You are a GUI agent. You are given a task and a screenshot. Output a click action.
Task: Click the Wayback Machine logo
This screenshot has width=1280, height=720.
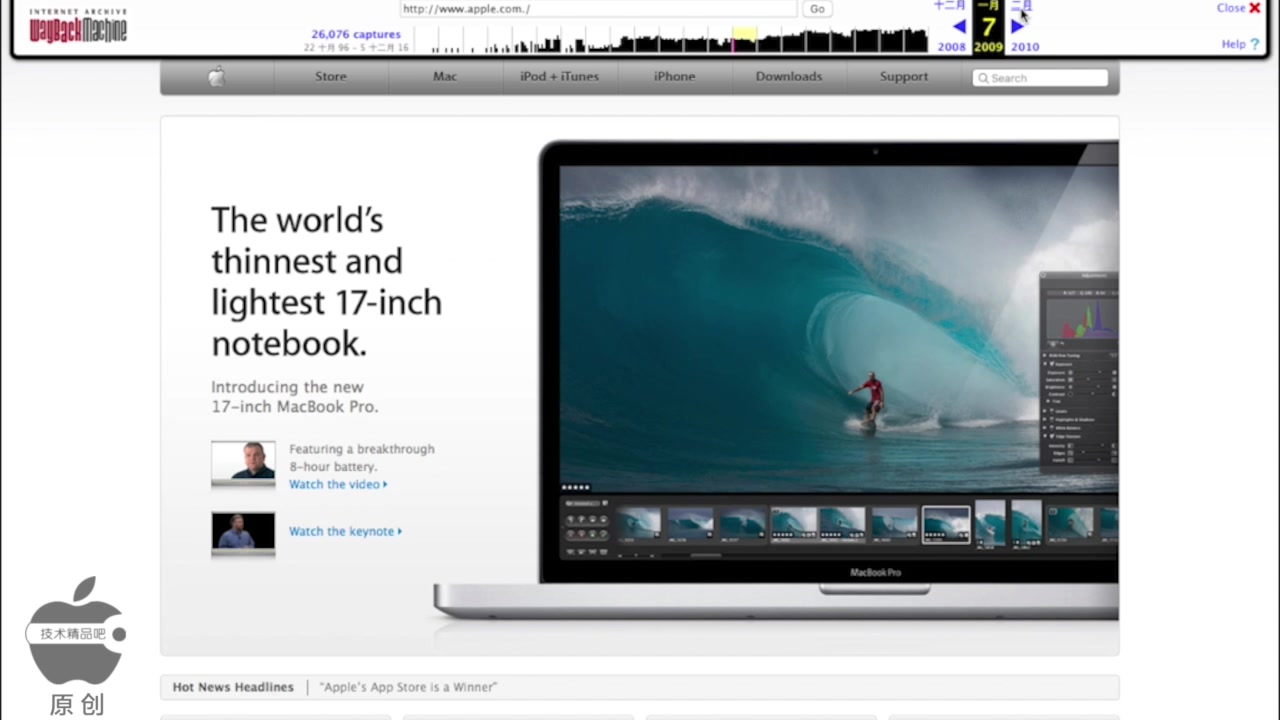click(78, 26)
